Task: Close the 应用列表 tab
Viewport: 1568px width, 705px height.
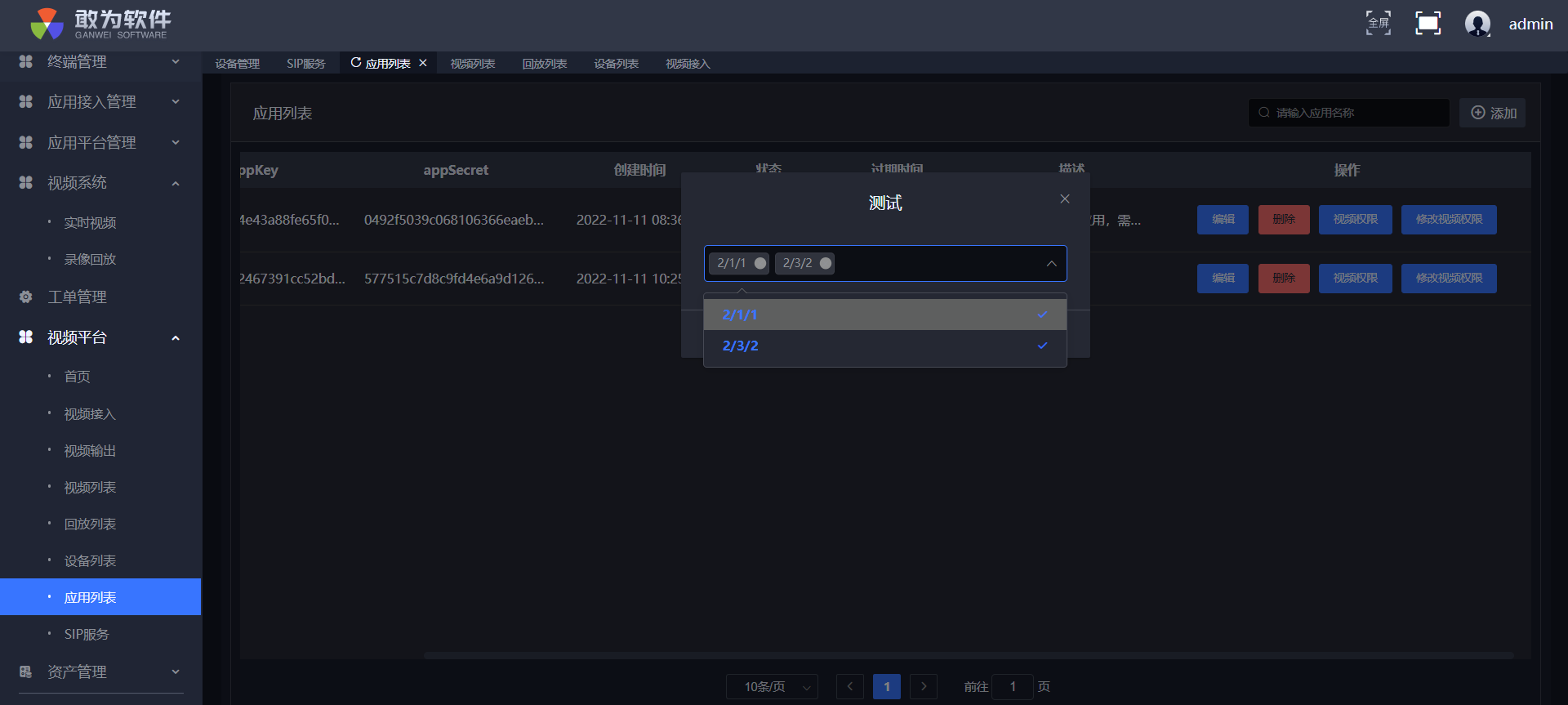Action: click(423, 63)
